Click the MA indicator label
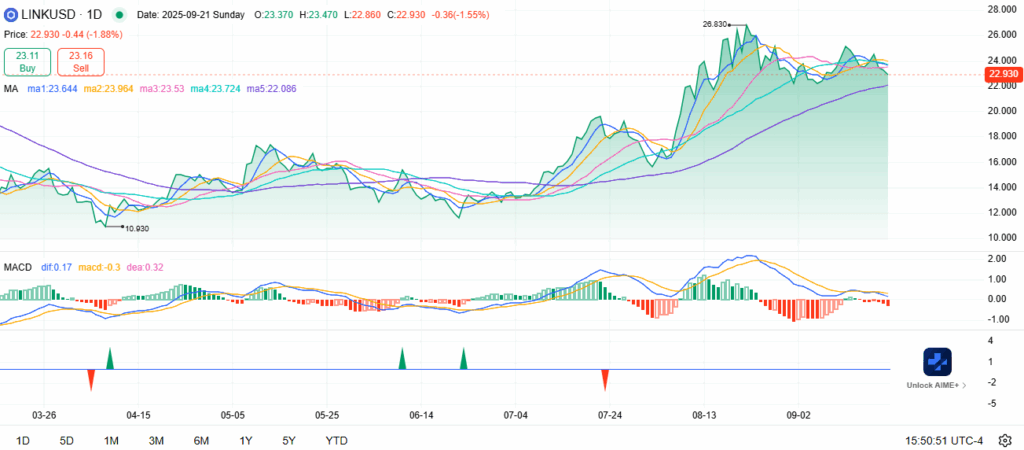This screenshot has height=450, width=1024. point(10,89)
